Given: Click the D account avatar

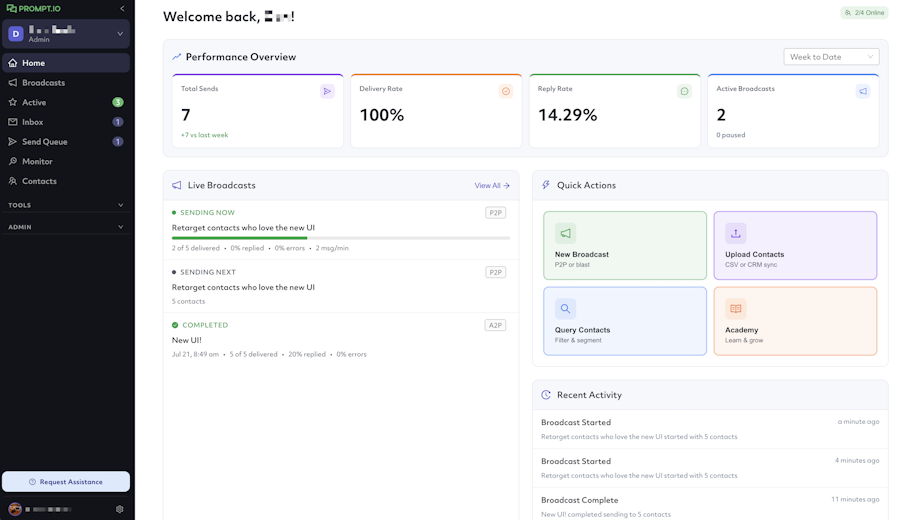Looking at the screenshot, I should coord(15,34).
